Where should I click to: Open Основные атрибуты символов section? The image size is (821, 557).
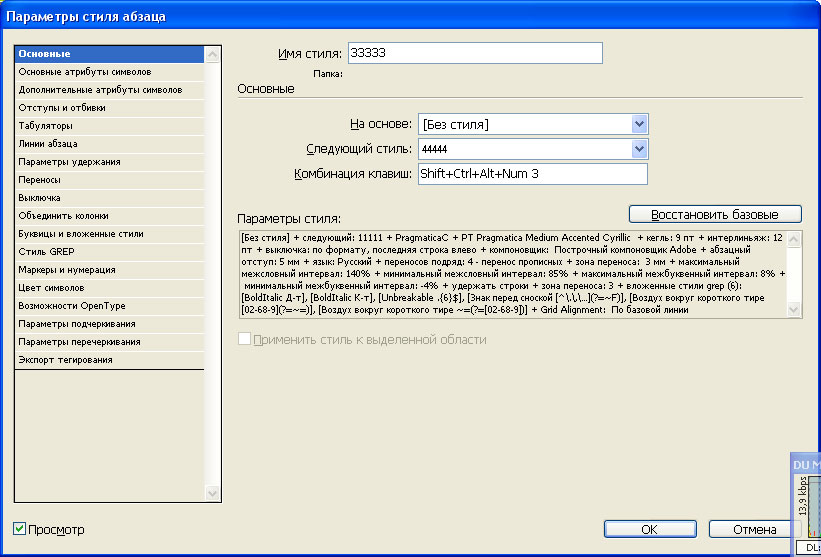click(109, 72)
